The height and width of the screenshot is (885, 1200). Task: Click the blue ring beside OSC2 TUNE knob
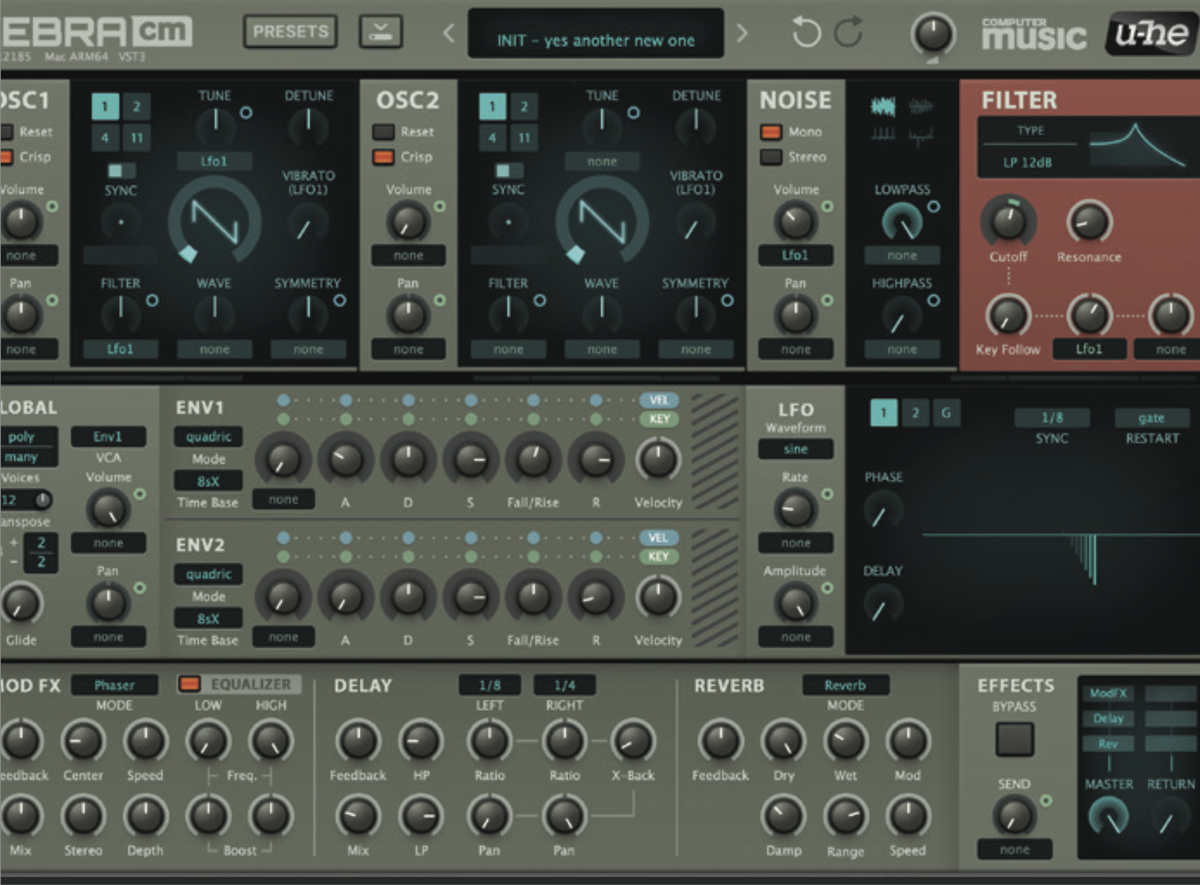coord(634,112)
